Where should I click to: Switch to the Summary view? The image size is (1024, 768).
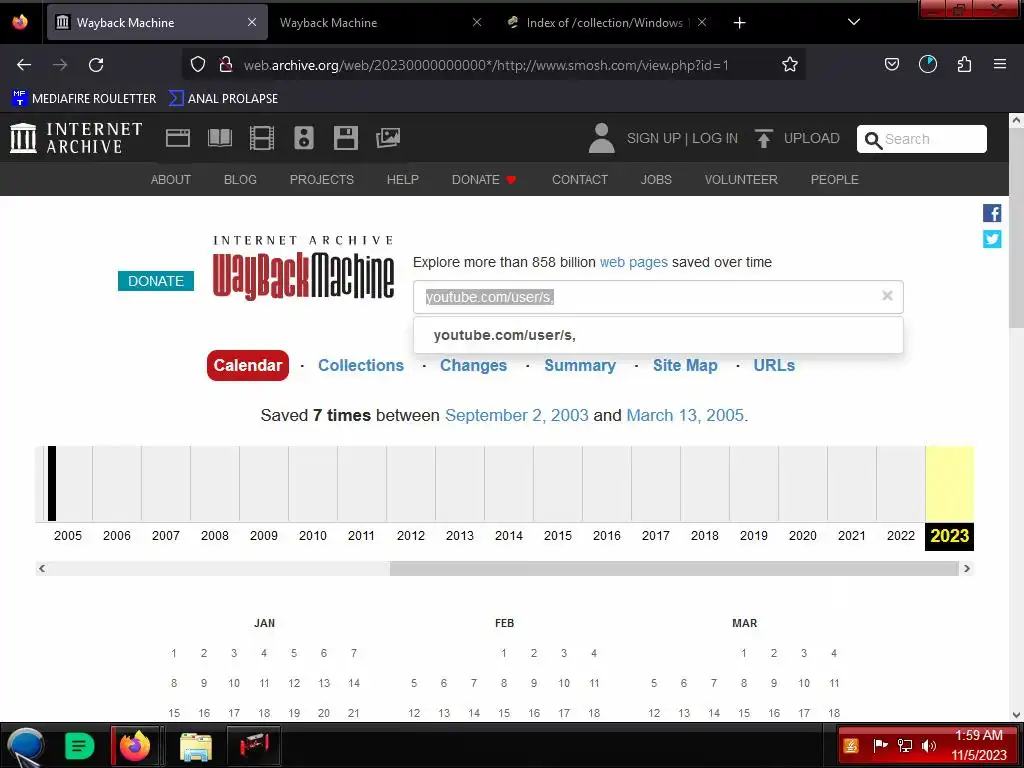click(579, 365)
